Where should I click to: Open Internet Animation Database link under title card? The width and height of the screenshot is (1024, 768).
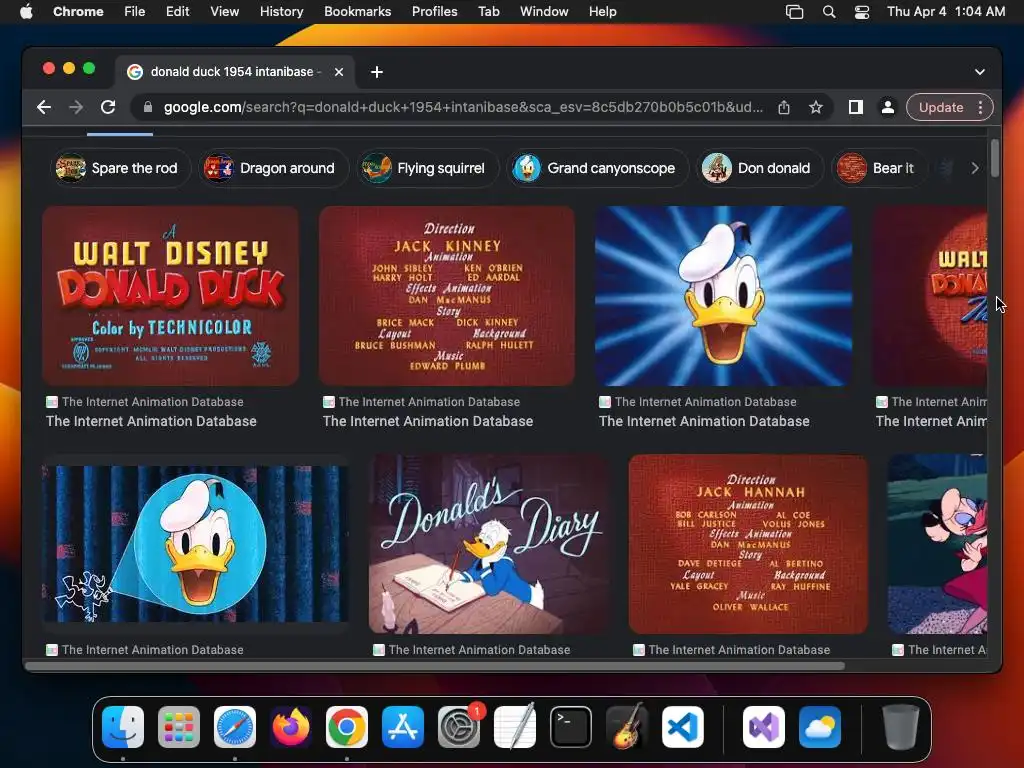(x=151, y=421)
